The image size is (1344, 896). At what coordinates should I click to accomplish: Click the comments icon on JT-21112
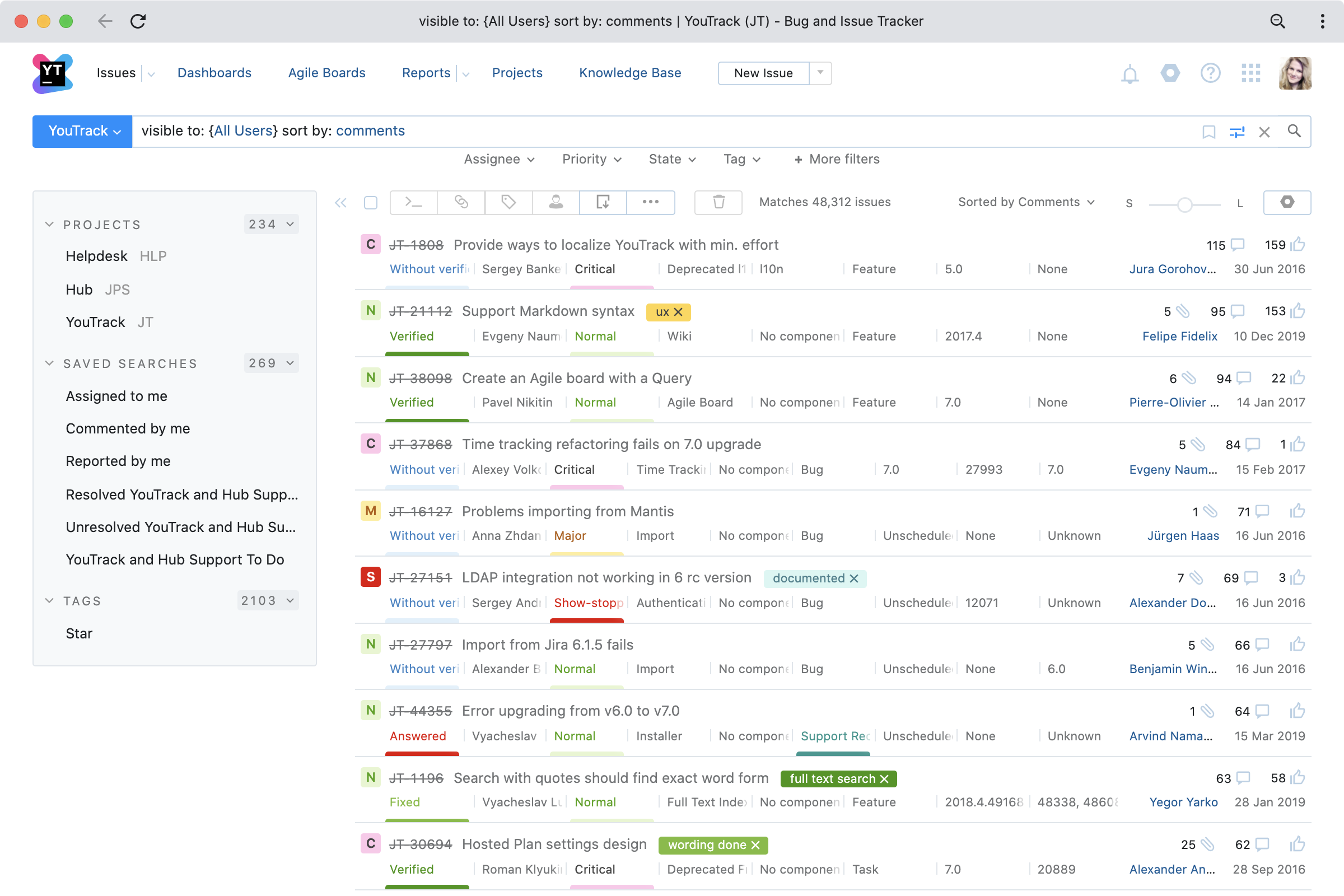click(1237, 311)
